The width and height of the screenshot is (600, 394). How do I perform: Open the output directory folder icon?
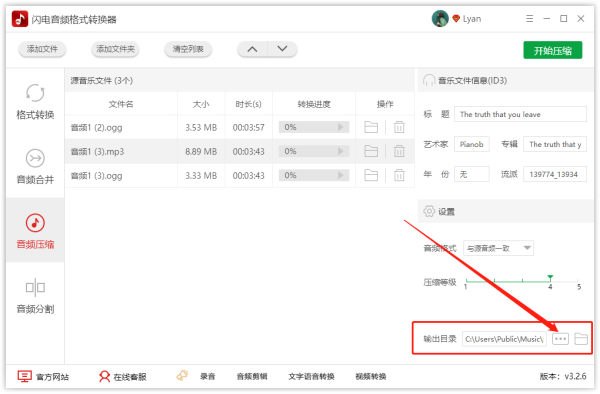[581, 339]
